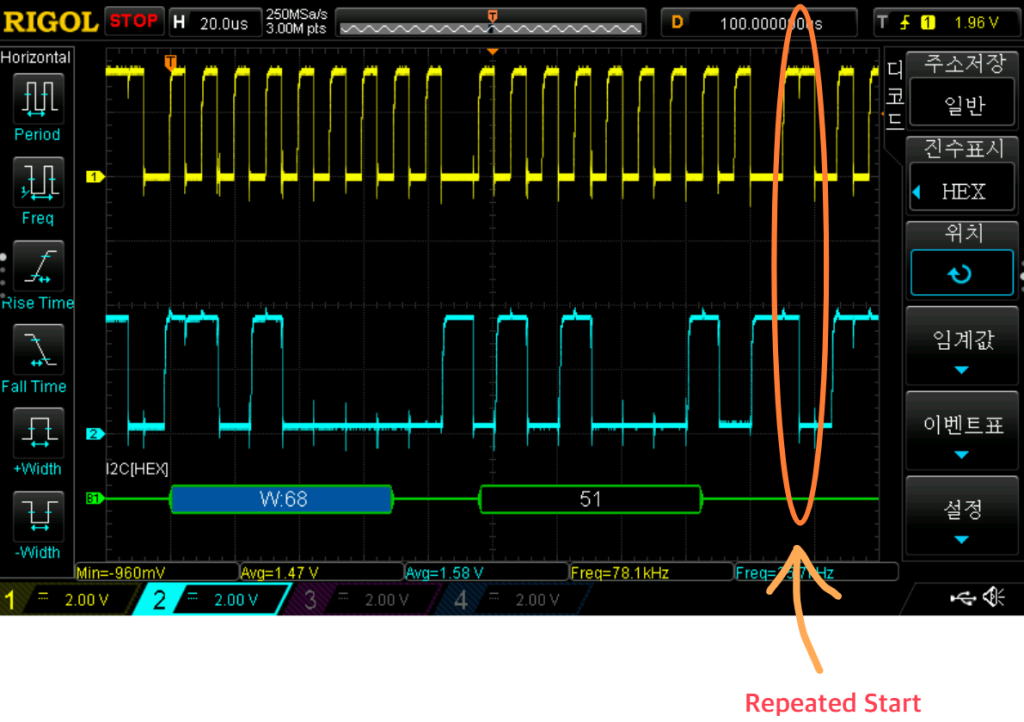
Task: Click the channel 2 ground level marker
Action: click(x=95, y=433)
